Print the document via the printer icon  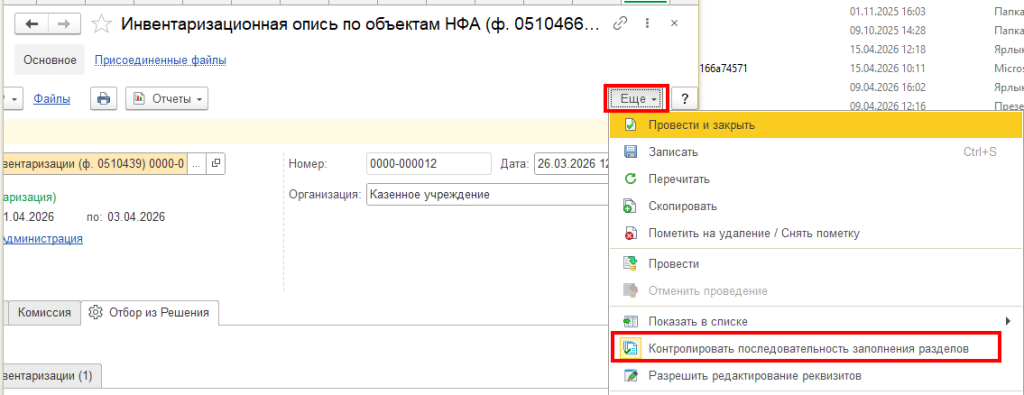click(103, 99)
